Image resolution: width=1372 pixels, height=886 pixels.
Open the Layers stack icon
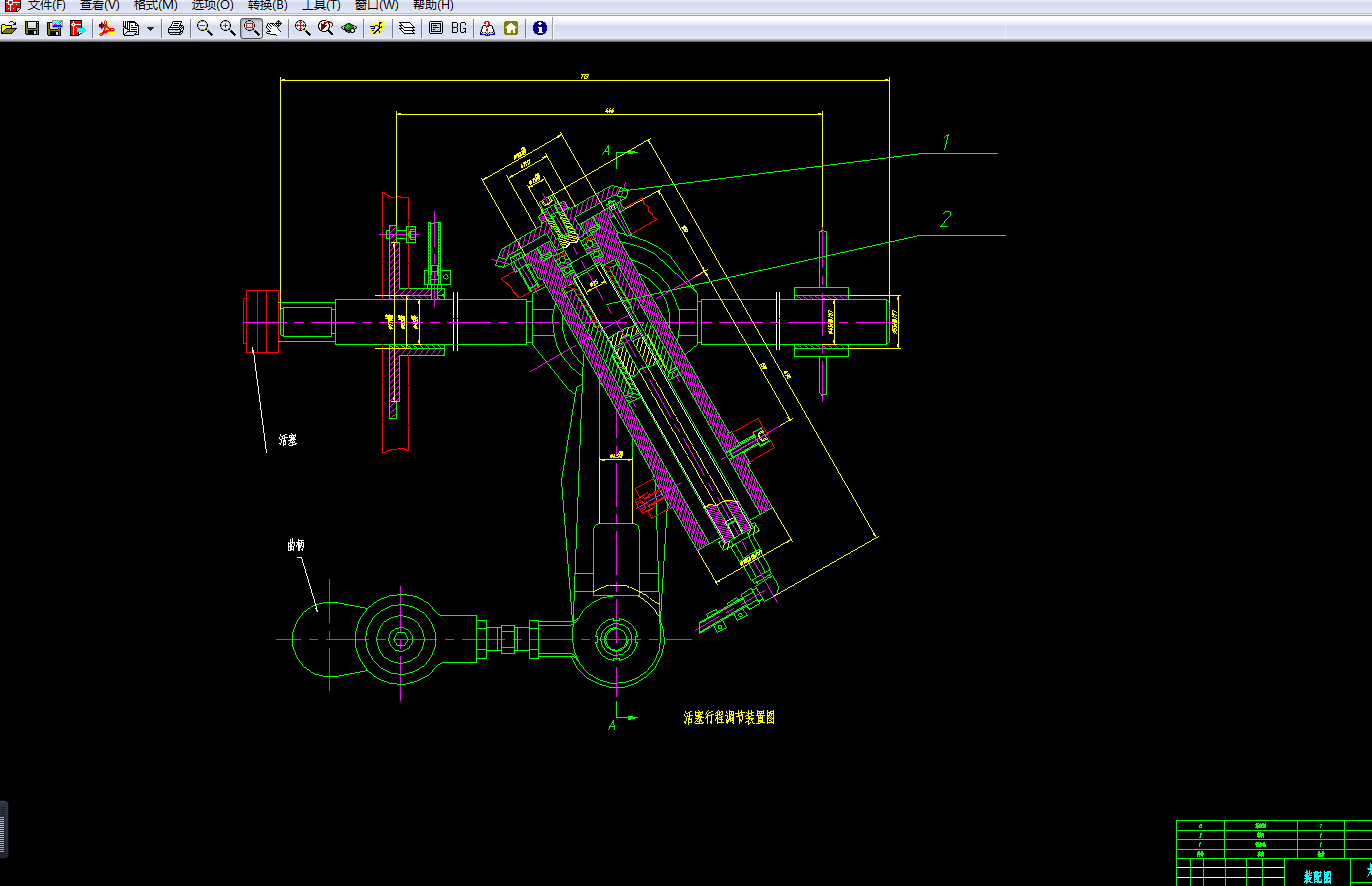407,28
